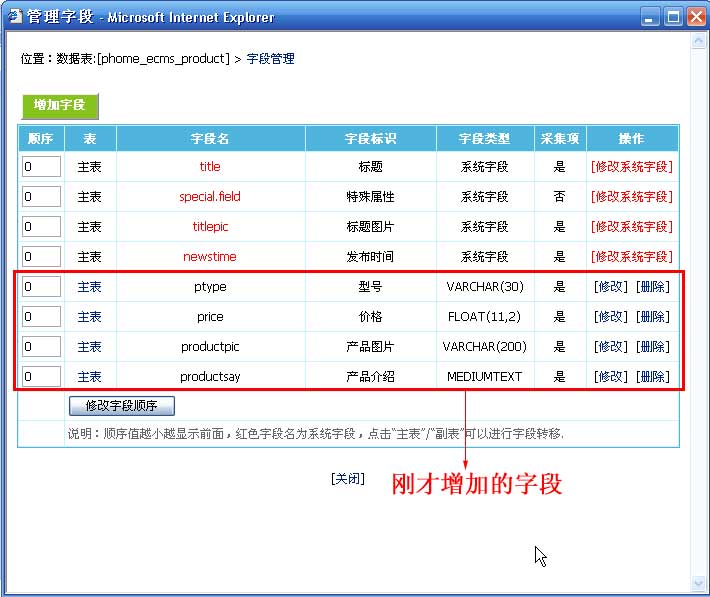
Task: Click the 字段管理 breadcrumb link
Action: tap(271, 59)
